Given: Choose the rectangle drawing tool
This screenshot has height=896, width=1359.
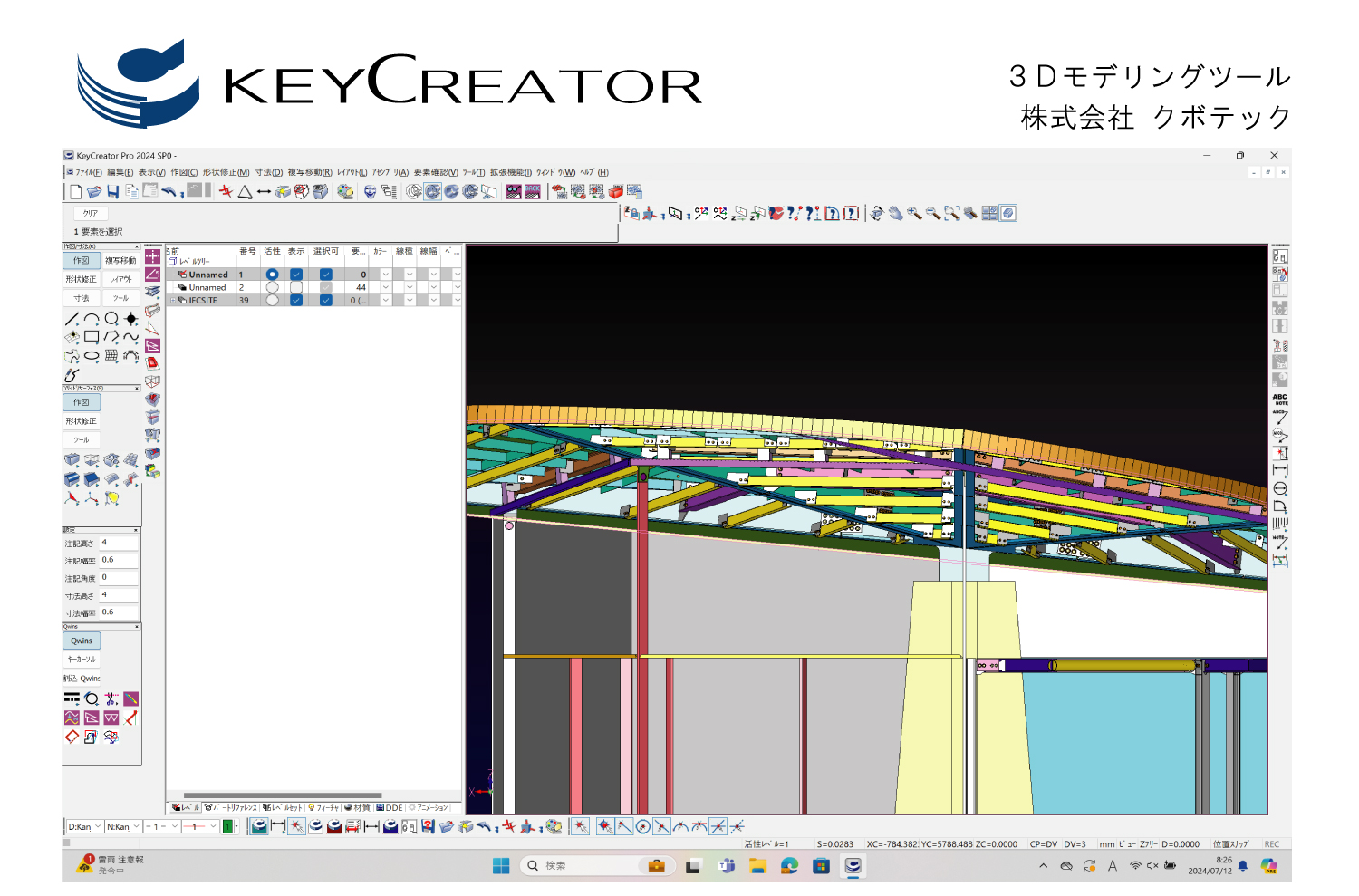Looking at the screenshot, I should [92, 337].
